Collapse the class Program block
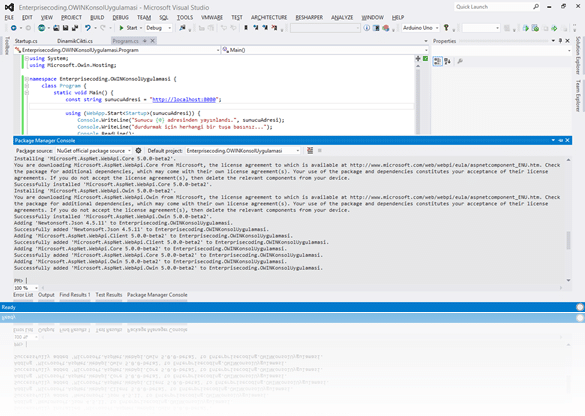 [27, 86]
